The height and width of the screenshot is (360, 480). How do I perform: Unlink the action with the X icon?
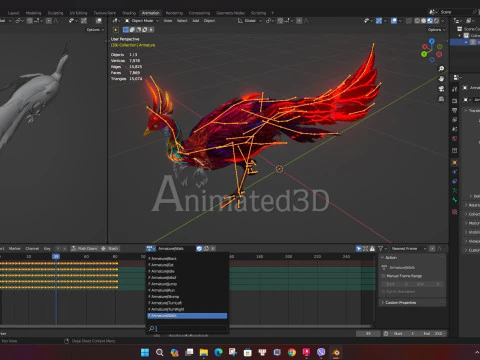213,248
